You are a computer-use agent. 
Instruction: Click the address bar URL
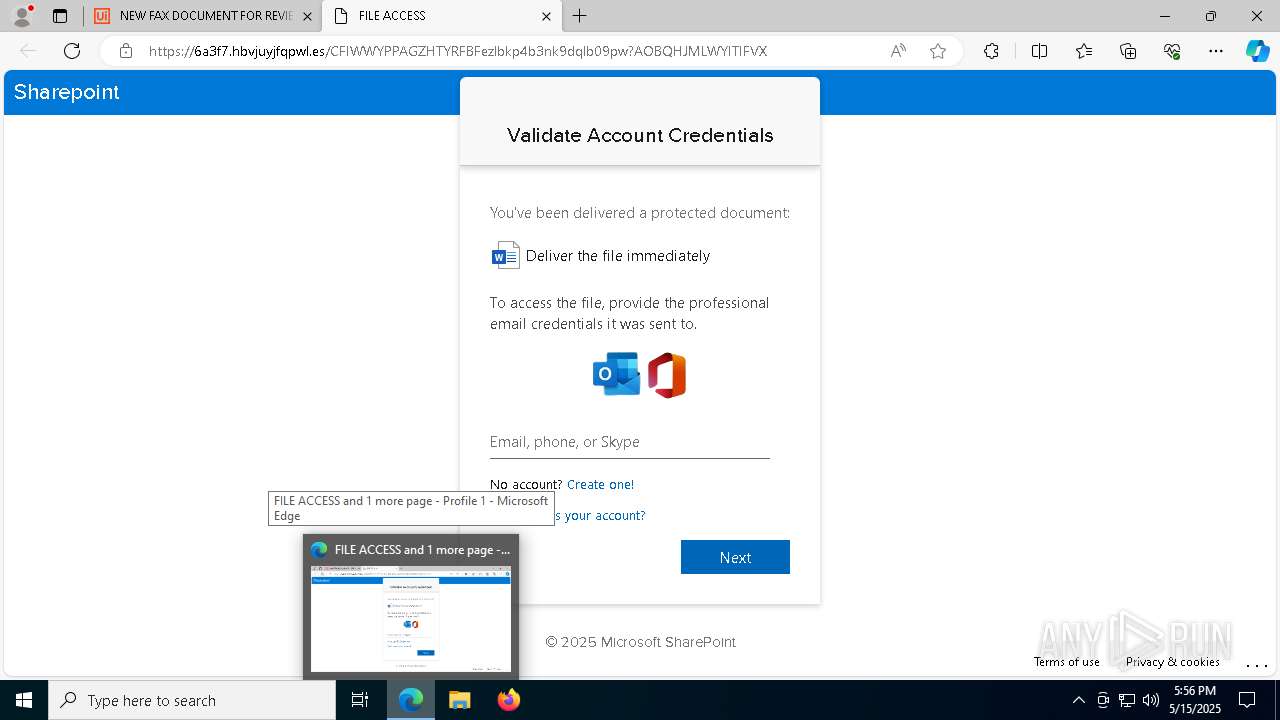tap(458, 51)
